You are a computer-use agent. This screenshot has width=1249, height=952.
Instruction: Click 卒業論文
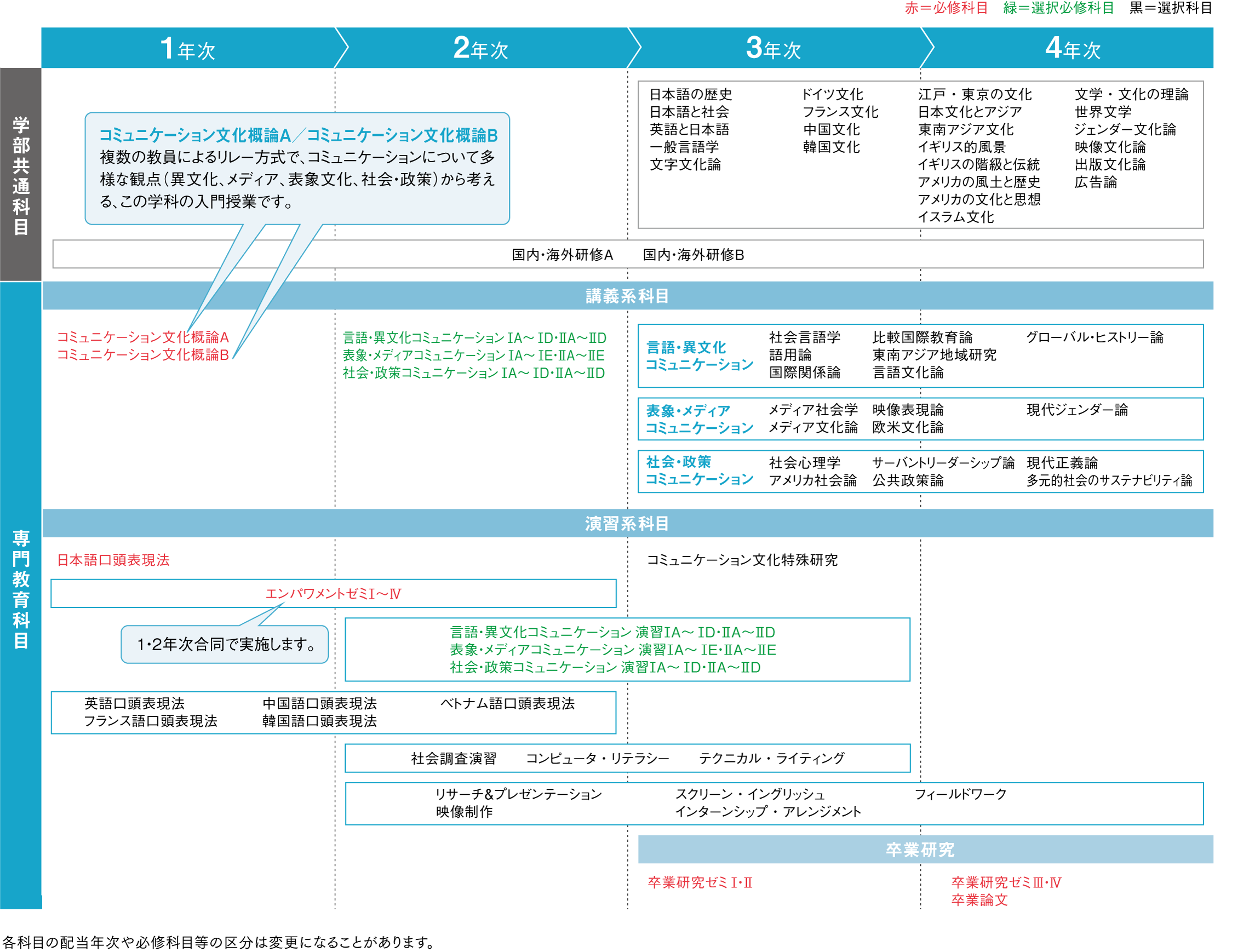click(x=979, y=901)
